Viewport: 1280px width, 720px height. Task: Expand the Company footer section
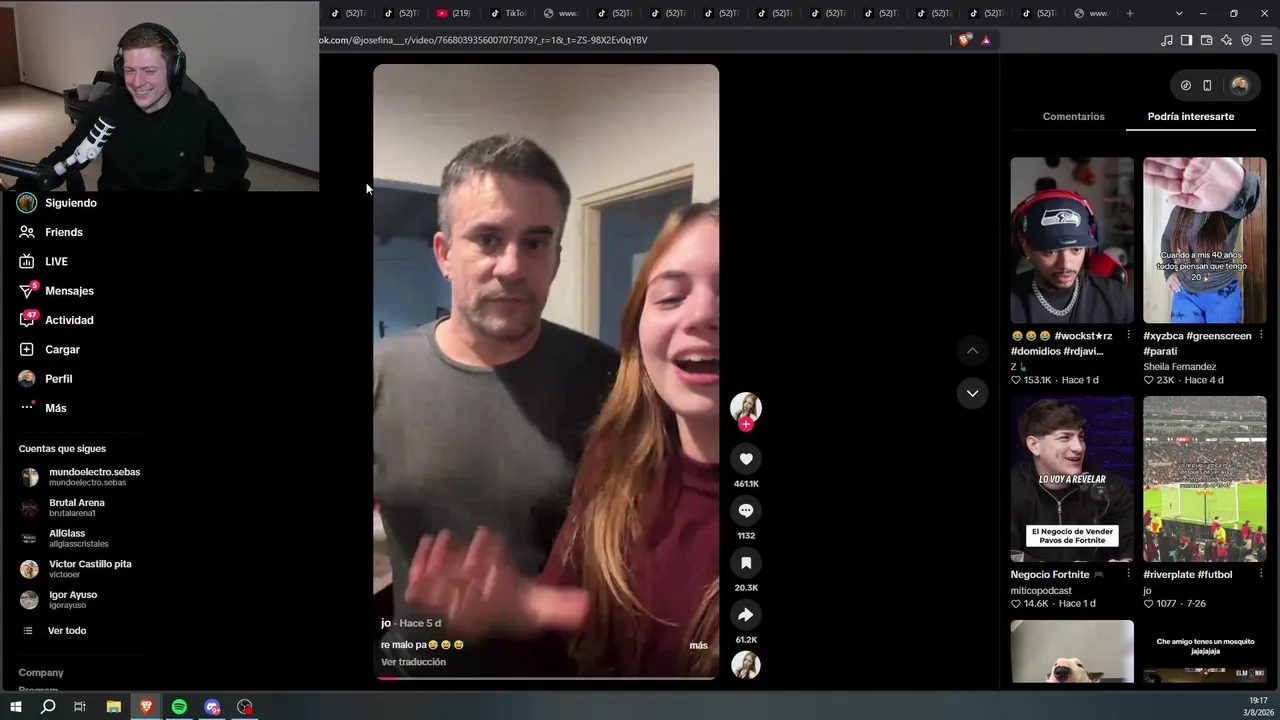(41, 673)
